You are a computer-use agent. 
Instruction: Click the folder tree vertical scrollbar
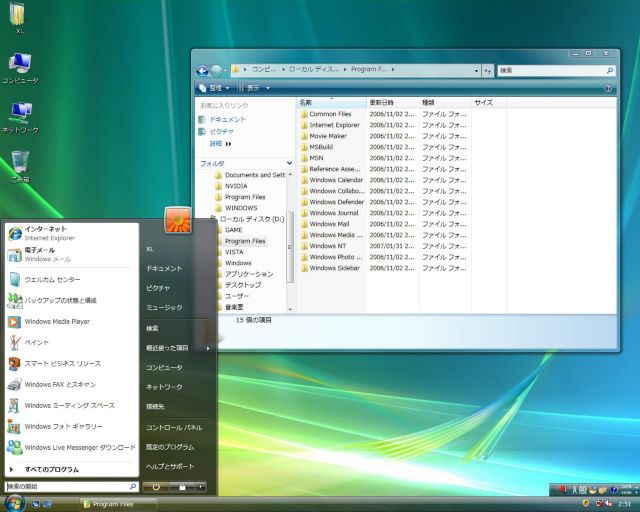pyautogui.click(x=290, y=247)
